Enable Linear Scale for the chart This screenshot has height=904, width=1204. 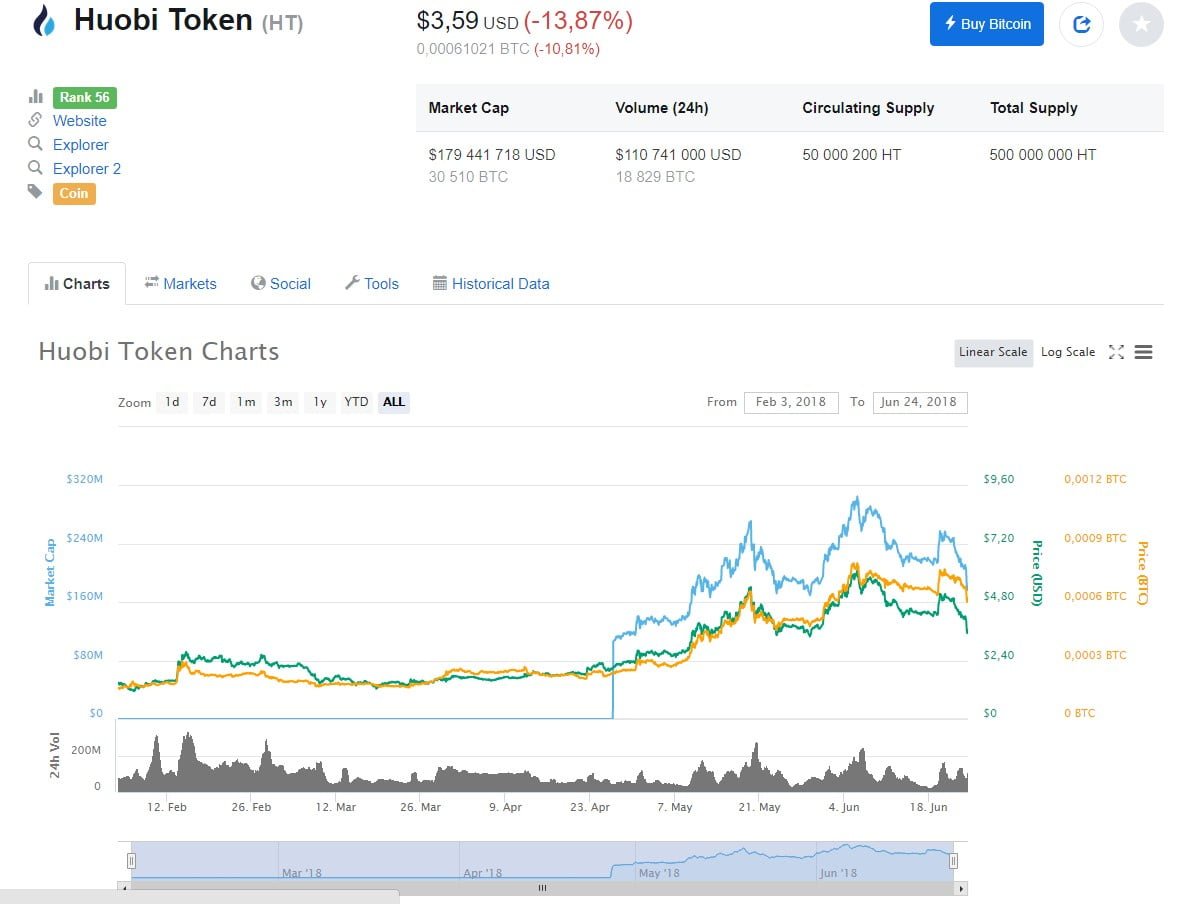pos(993,352)
